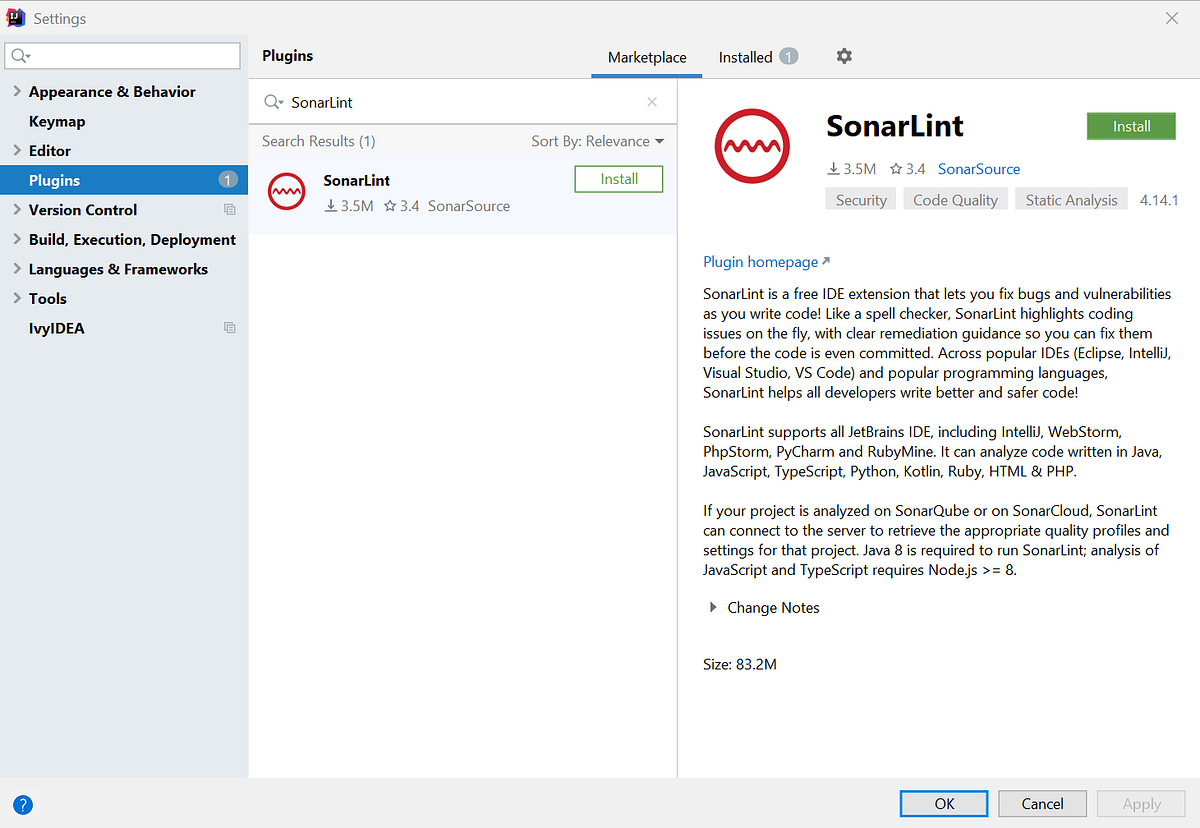Install SonarLint with the green Install button

click(x=1131, y=126)
